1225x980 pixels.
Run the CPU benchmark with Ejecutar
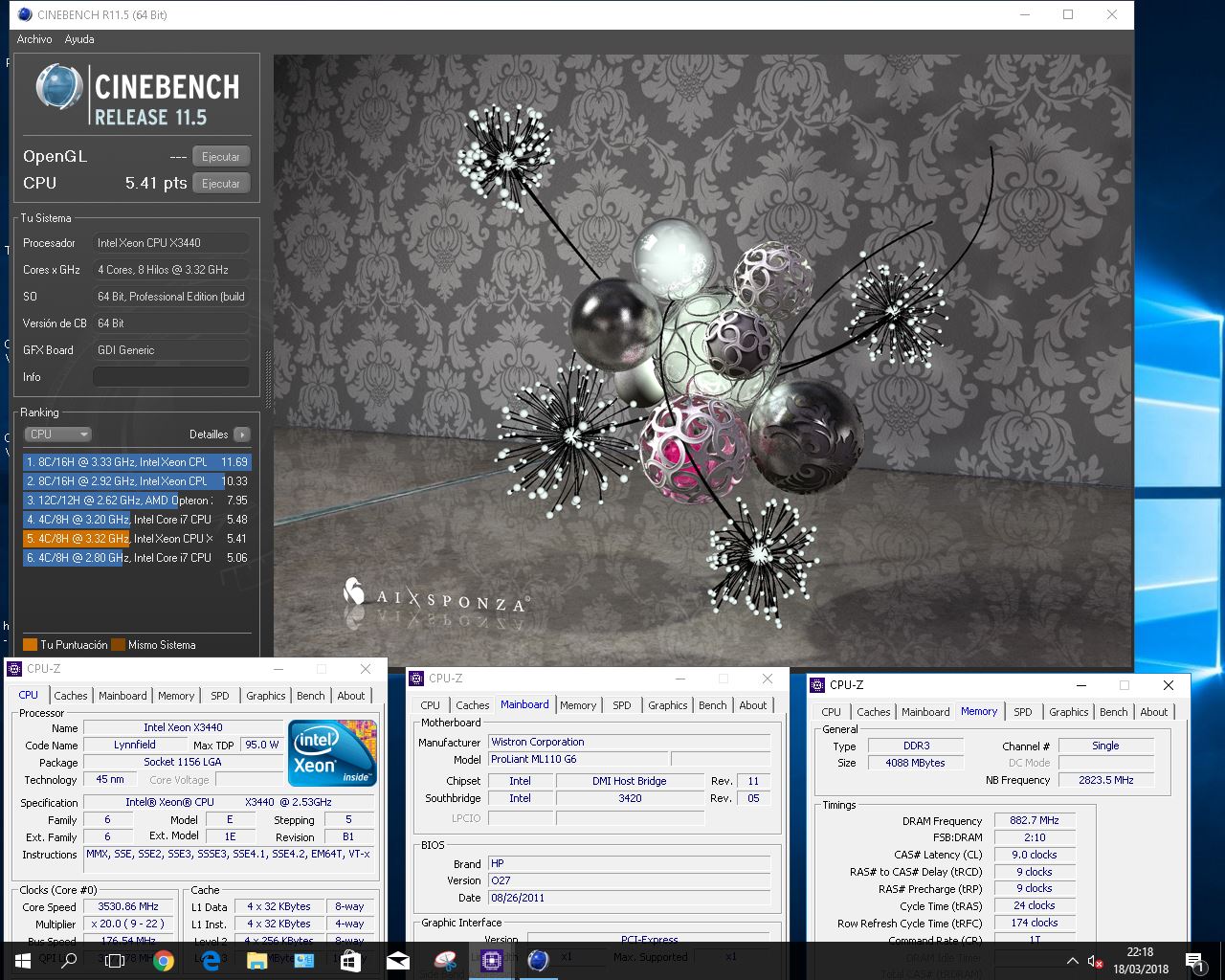point(221,184)
